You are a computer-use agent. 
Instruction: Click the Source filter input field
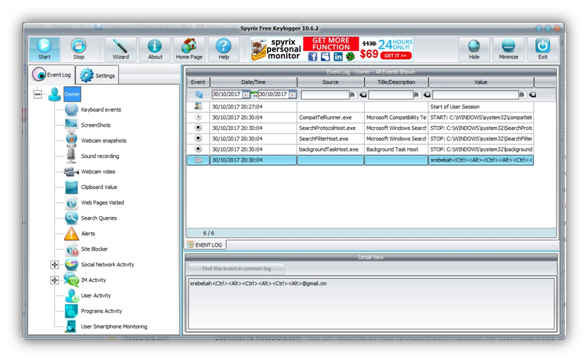[x=325, y=95]
